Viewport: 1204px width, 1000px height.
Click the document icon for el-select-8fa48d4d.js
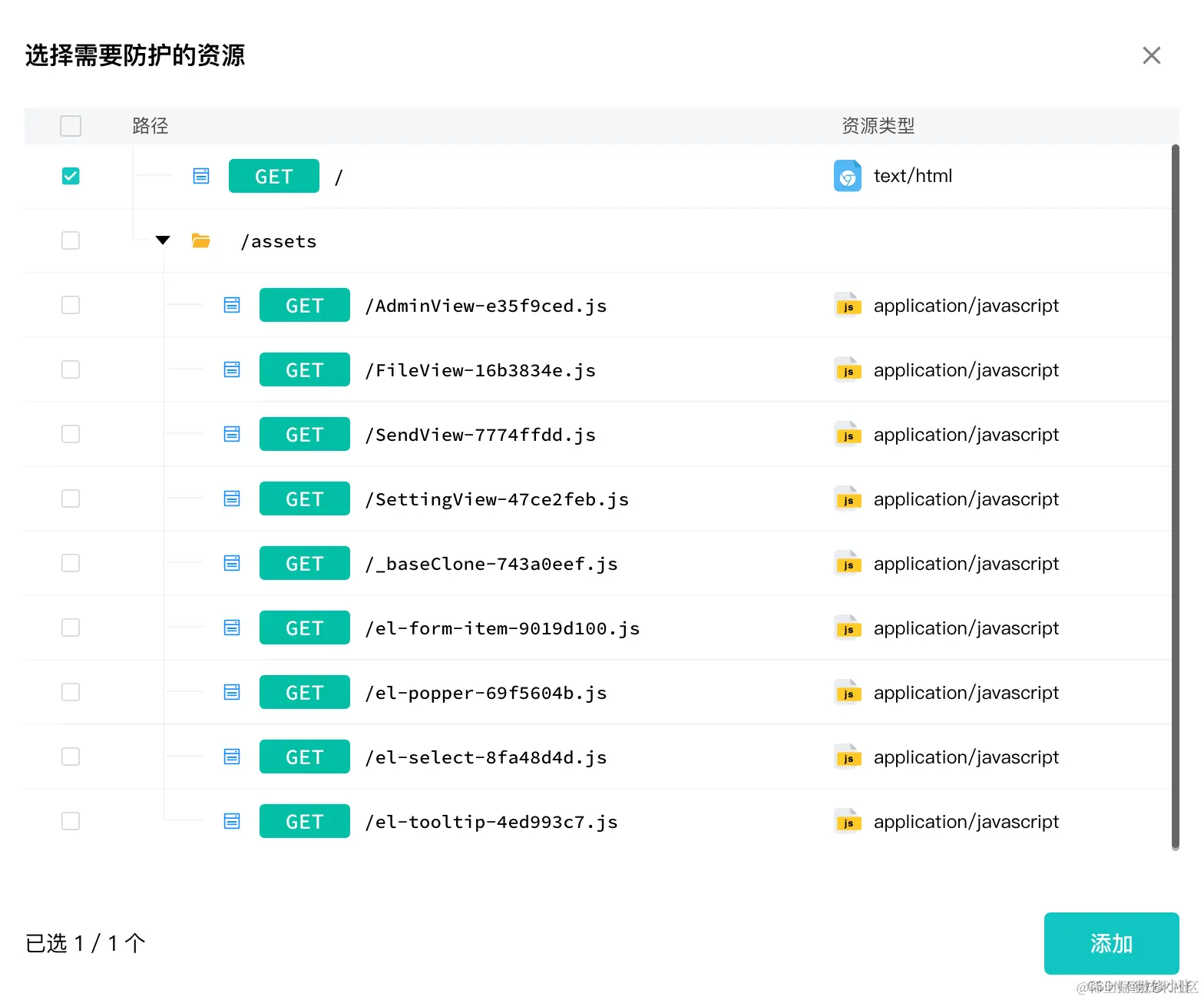232,757
